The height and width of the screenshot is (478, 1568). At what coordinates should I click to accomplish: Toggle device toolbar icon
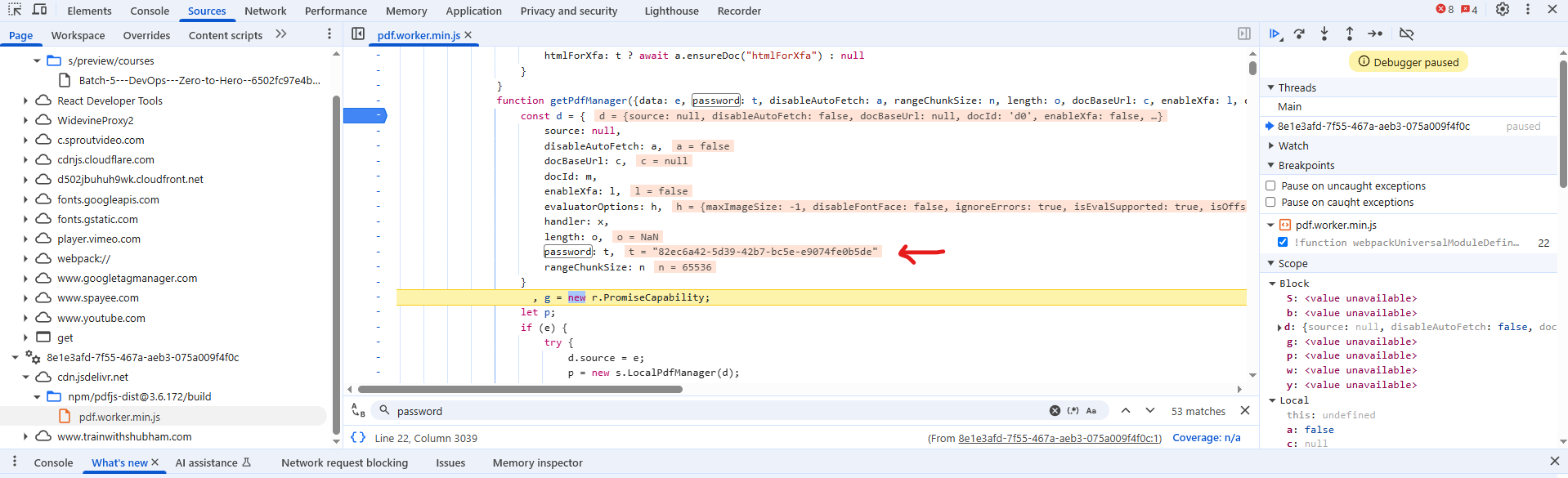(x=39, y=10)
